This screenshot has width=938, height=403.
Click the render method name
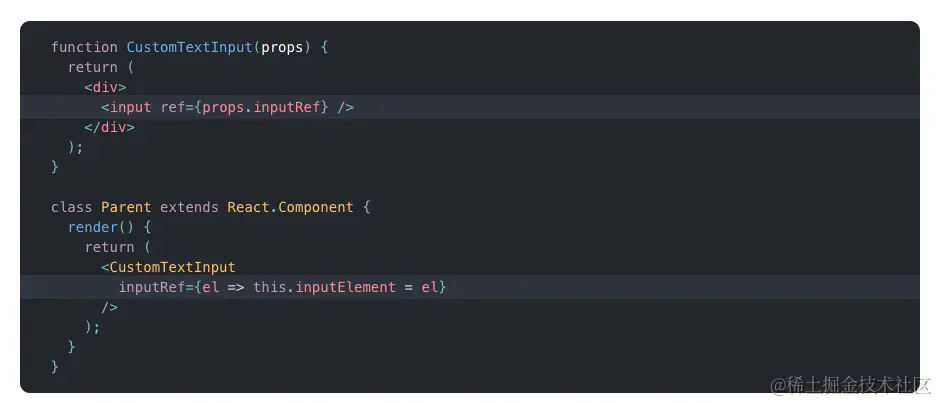pos(93,227)
